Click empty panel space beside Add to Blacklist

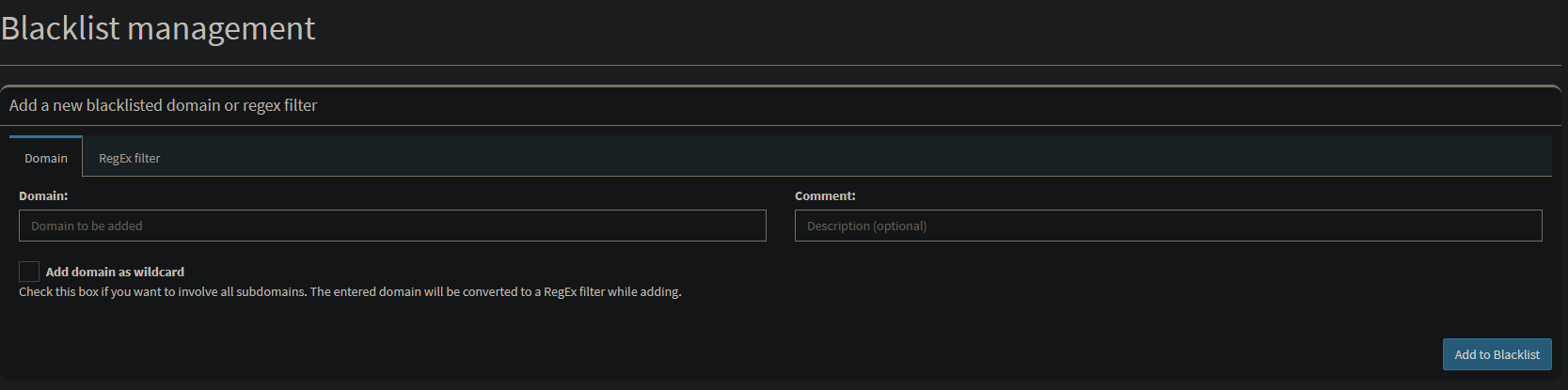pos(941,354)
